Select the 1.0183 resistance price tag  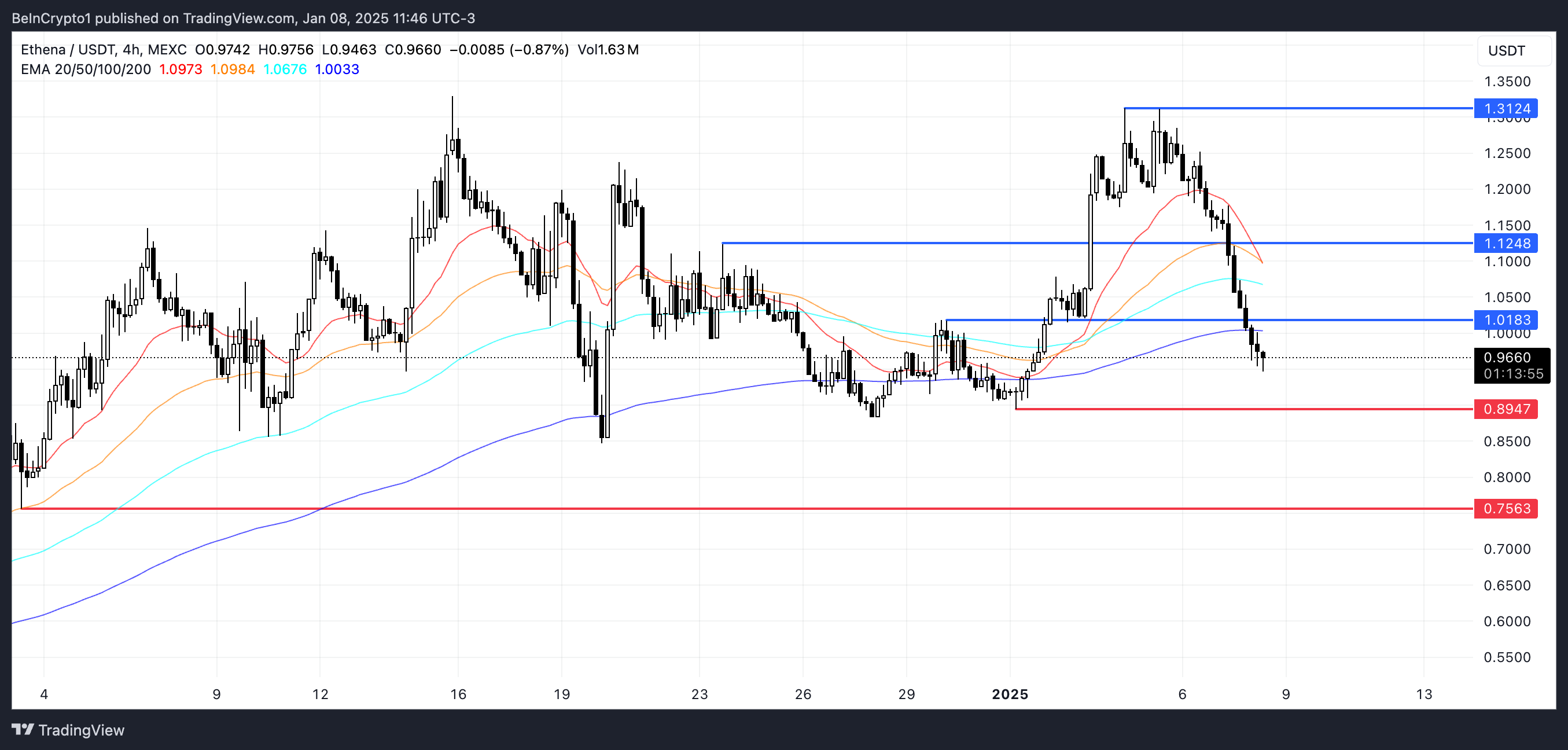1506,319
